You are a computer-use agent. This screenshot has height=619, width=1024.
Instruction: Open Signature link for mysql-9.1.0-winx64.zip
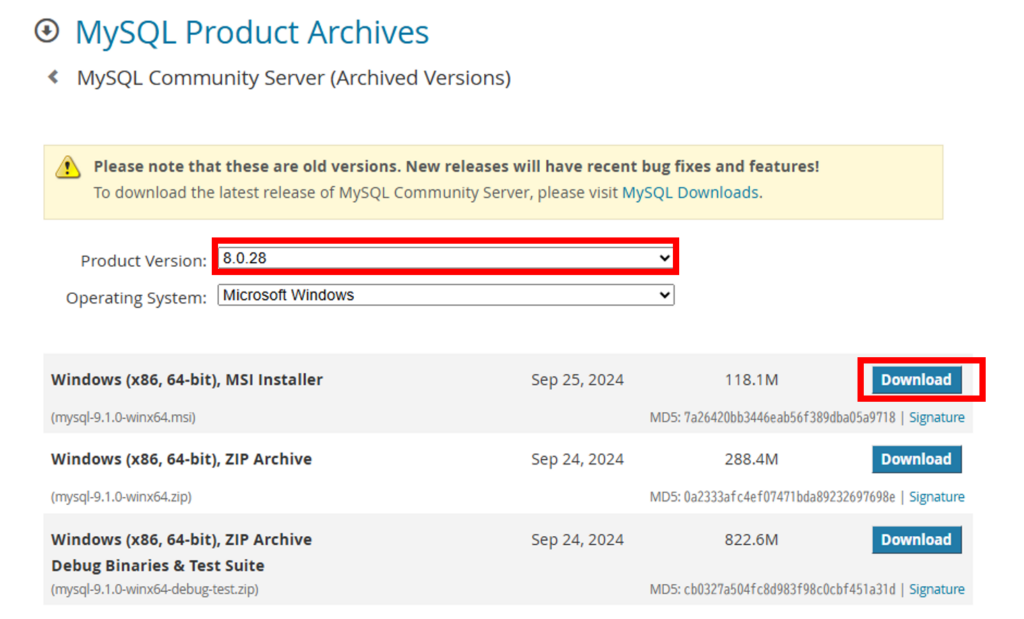936,497
